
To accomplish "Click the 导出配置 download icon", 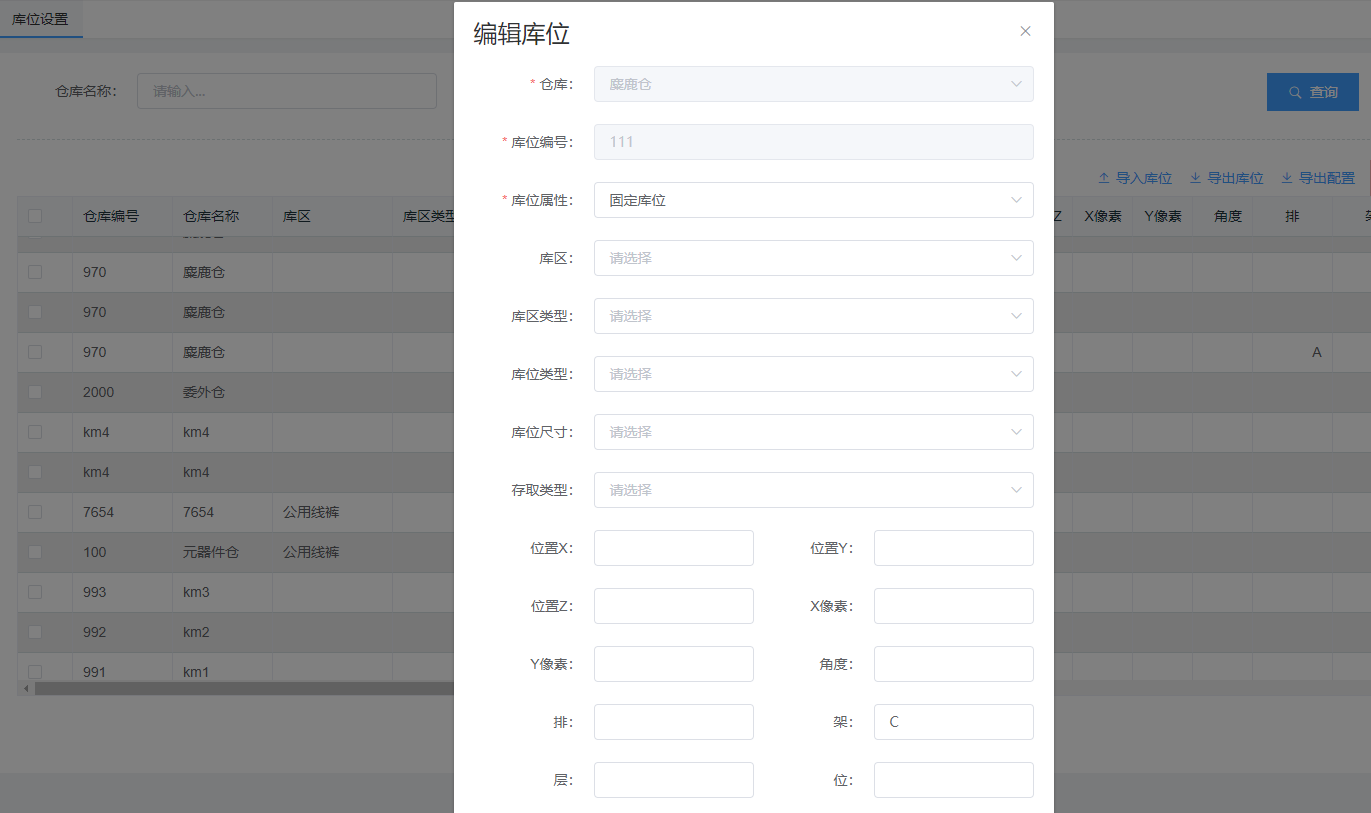I will coord(1287,178).
